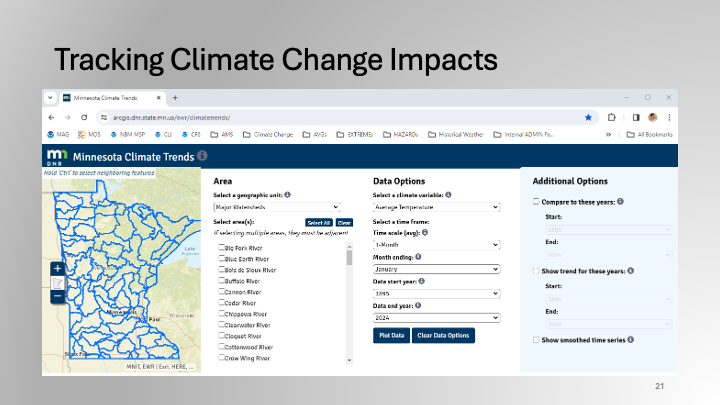Image resolution: width=720 pixels, height=405 pixels.
Task: Click the browser forward arrow
Action: 68,118
